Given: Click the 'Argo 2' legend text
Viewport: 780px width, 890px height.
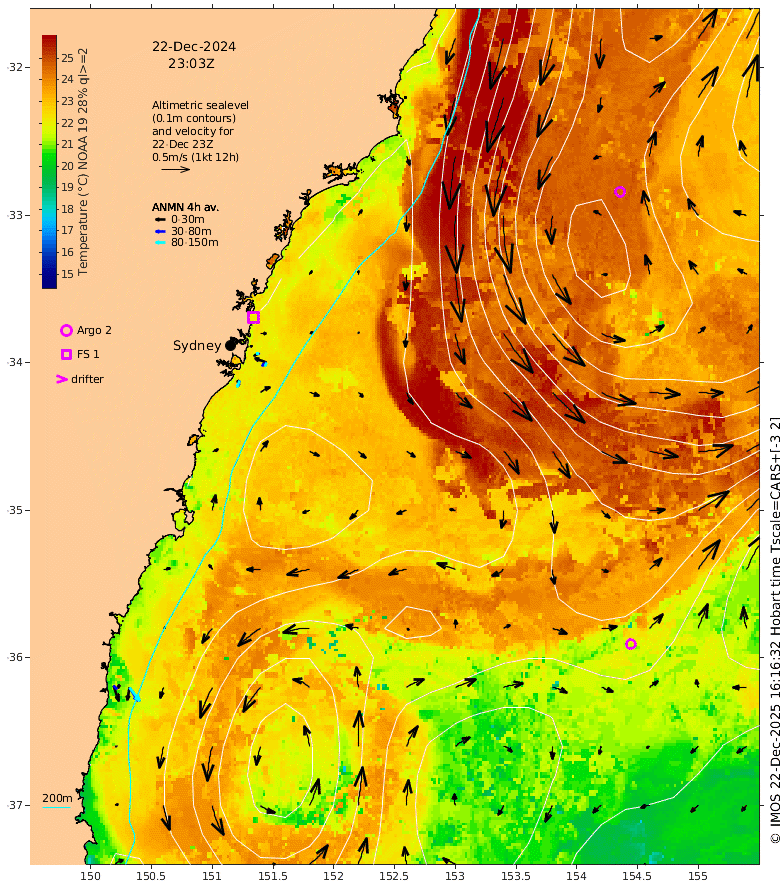Looking at the screenshot, I should point(94,330).
